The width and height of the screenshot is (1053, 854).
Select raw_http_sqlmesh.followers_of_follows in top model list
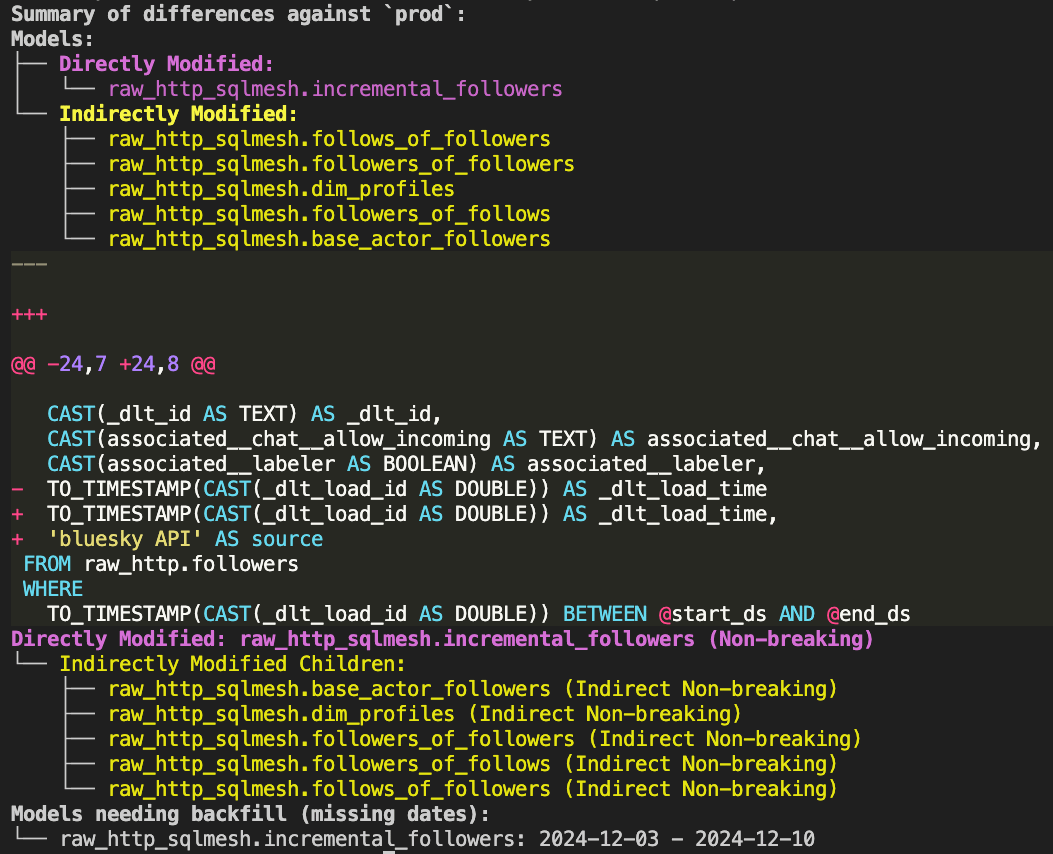tap(329, 214)
